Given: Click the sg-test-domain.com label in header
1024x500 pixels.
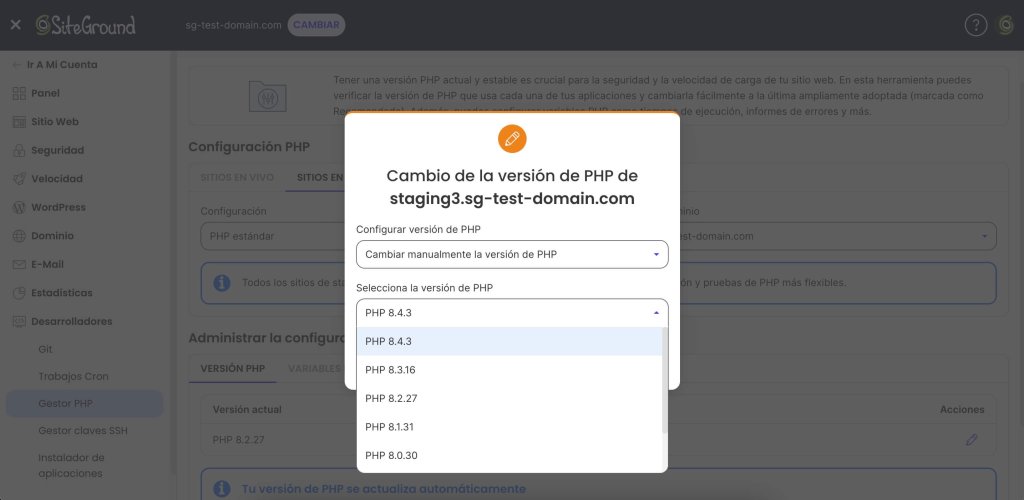Looking at the screenshot, I should click(x=233, y=25).
